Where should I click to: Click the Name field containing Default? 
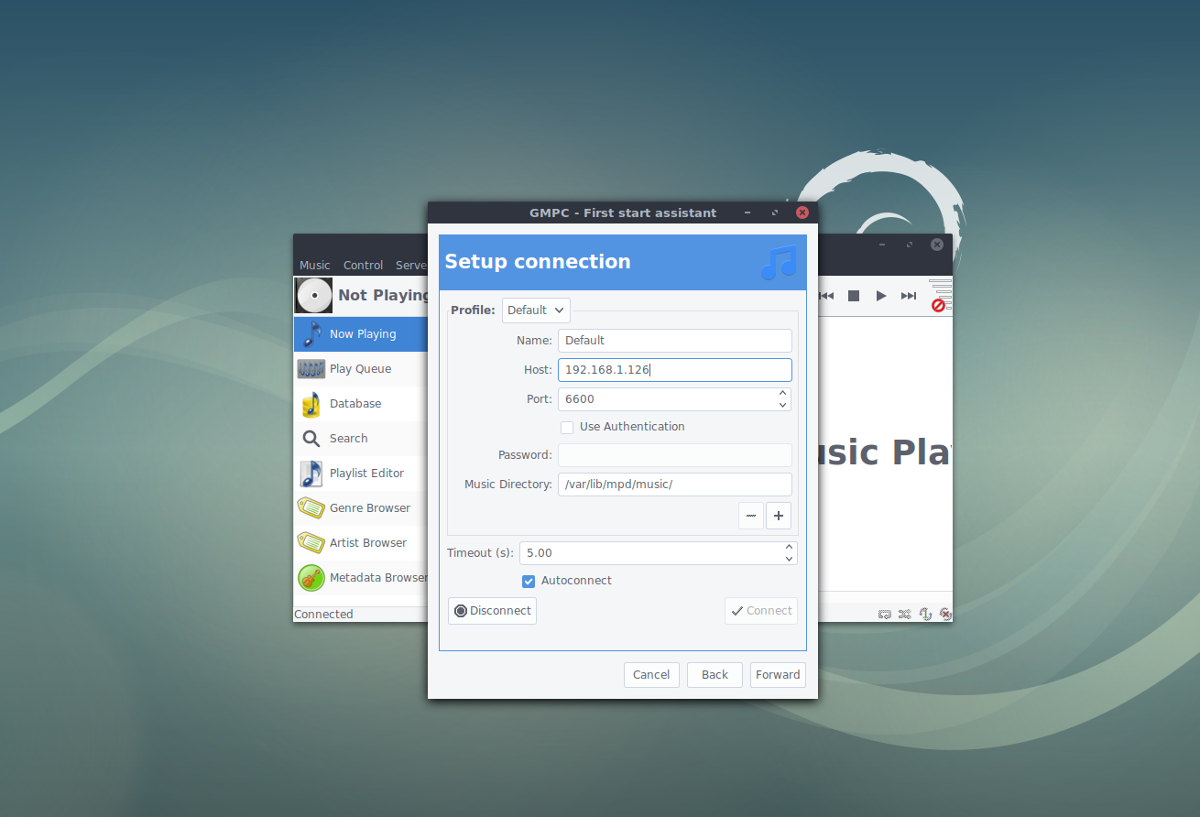tap(675, 340)
